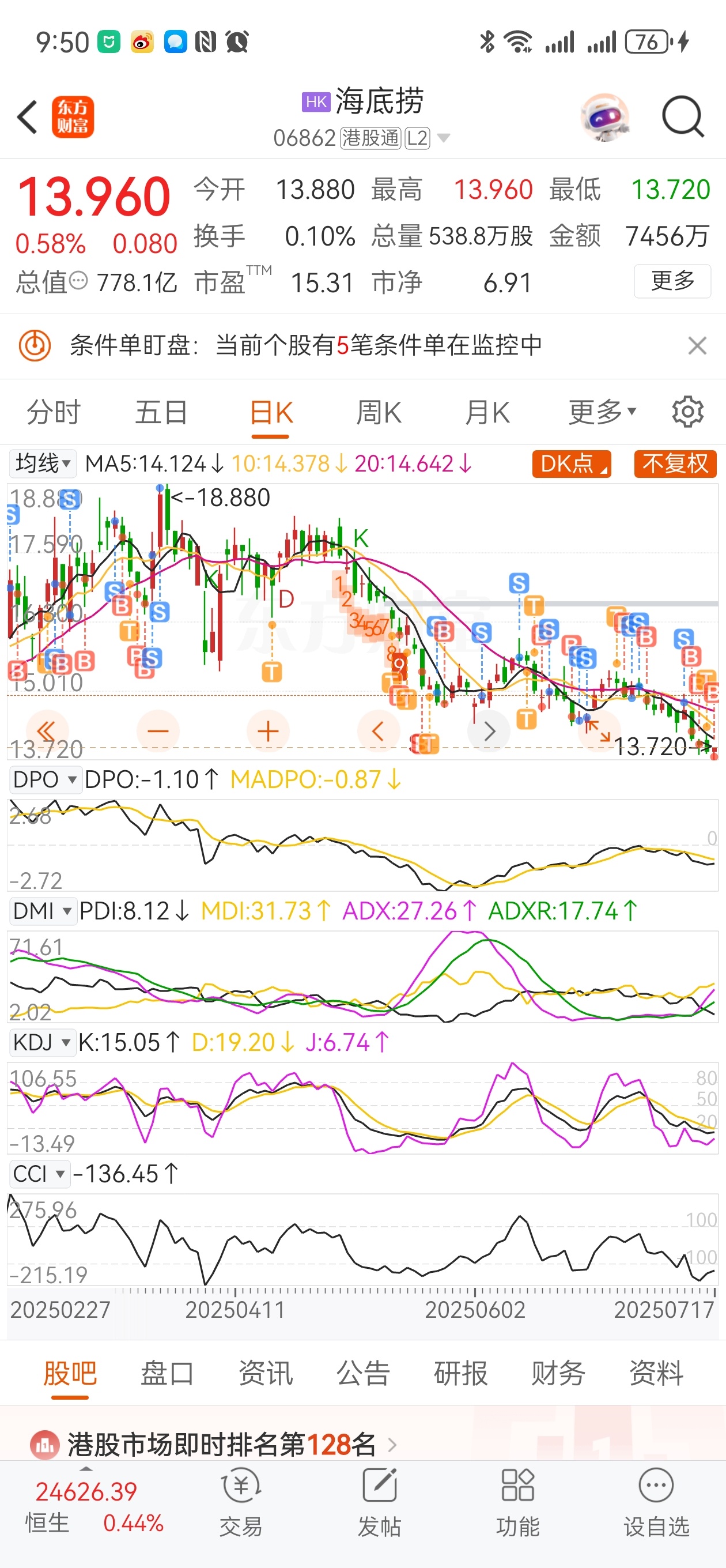Image resolution: width=726 pixels, height=1568 pixels.
Task: Open the 不复权 adjustment selector
Action: 675,464
